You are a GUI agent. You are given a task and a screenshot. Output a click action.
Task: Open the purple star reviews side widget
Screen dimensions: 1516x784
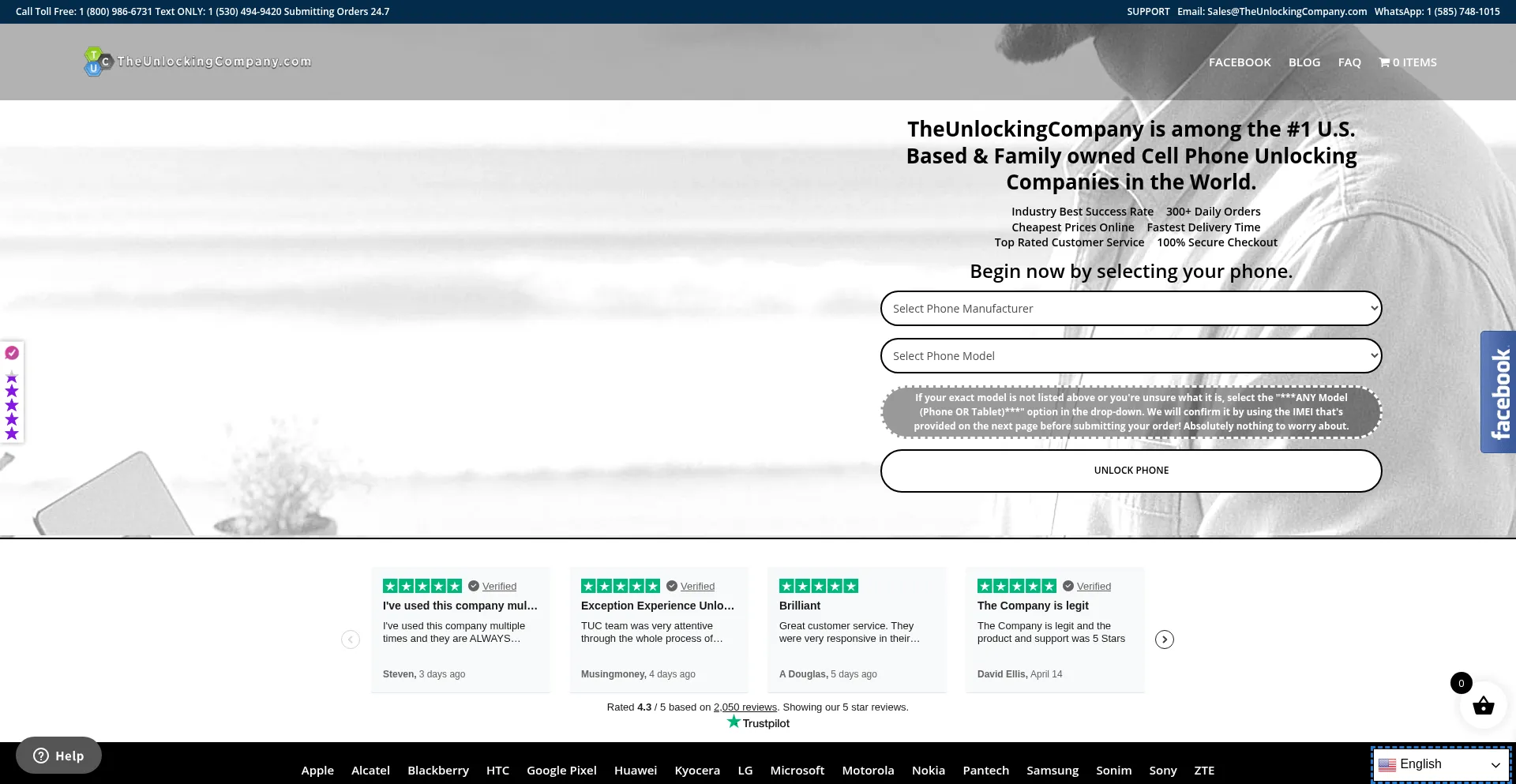12,392
